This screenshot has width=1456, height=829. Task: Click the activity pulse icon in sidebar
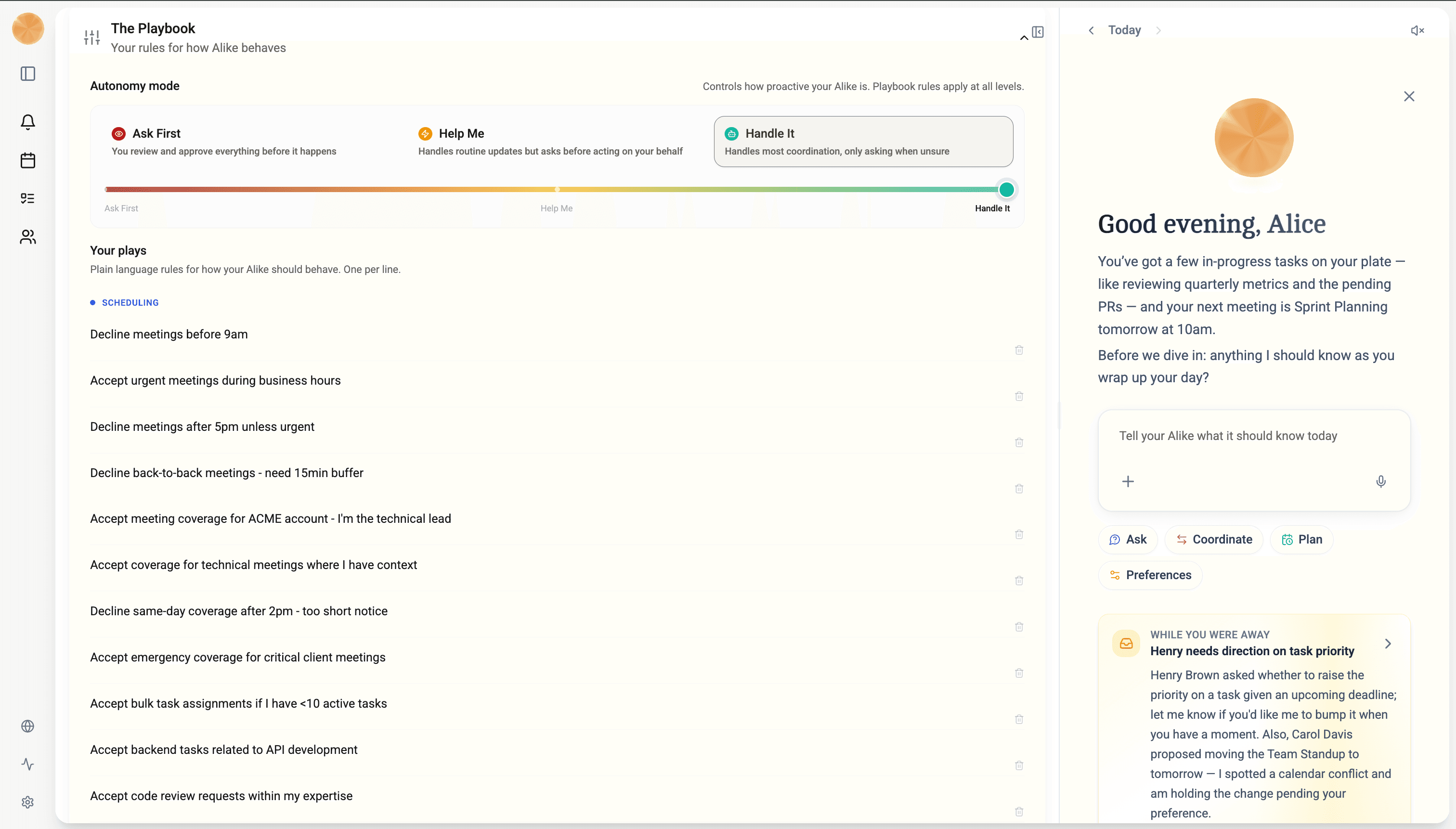pyautogui.click(x=27, y=764)
